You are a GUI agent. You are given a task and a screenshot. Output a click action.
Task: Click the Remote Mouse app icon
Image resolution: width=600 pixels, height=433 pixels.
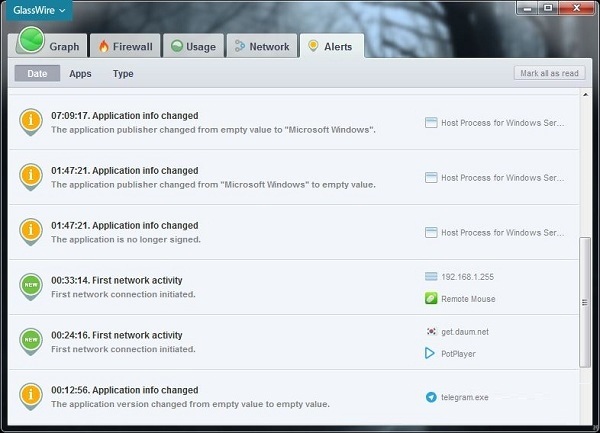(x=432, y=299)
